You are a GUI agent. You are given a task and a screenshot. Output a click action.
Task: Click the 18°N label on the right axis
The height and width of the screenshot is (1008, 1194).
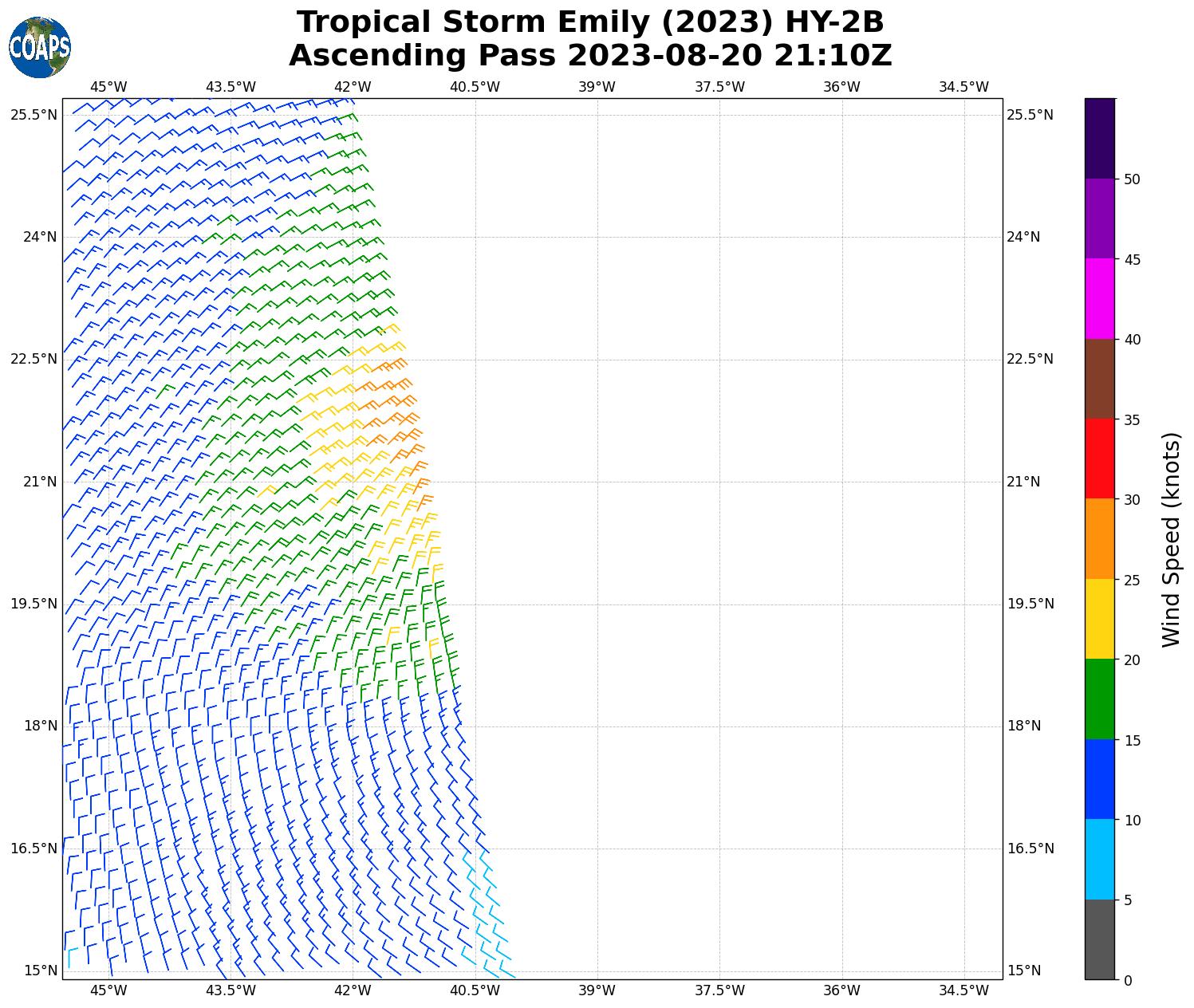click(x=1024, y=726)
